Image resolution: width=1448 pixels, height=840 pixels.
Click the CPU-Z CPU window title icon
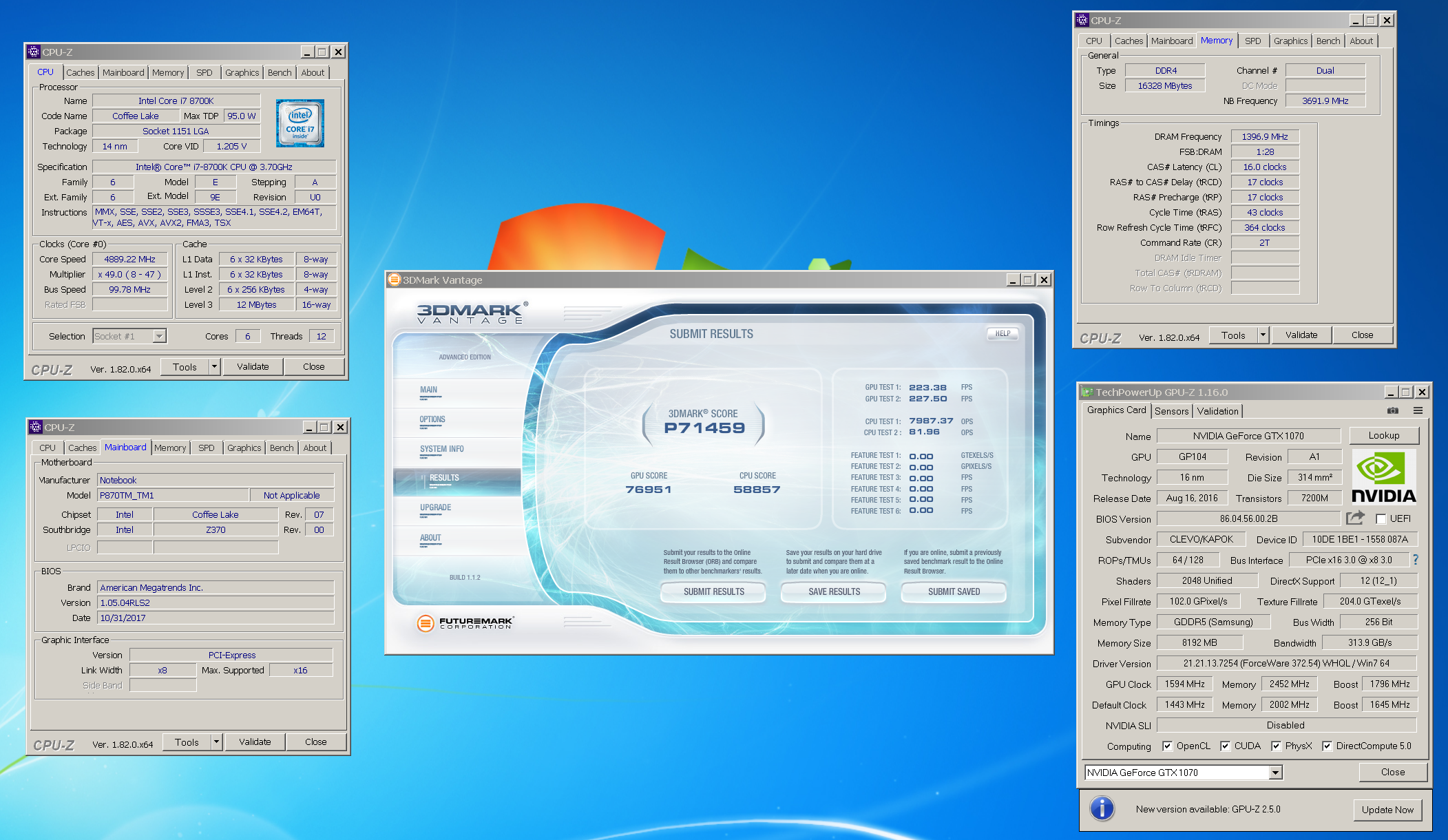[x=34, y=52]
